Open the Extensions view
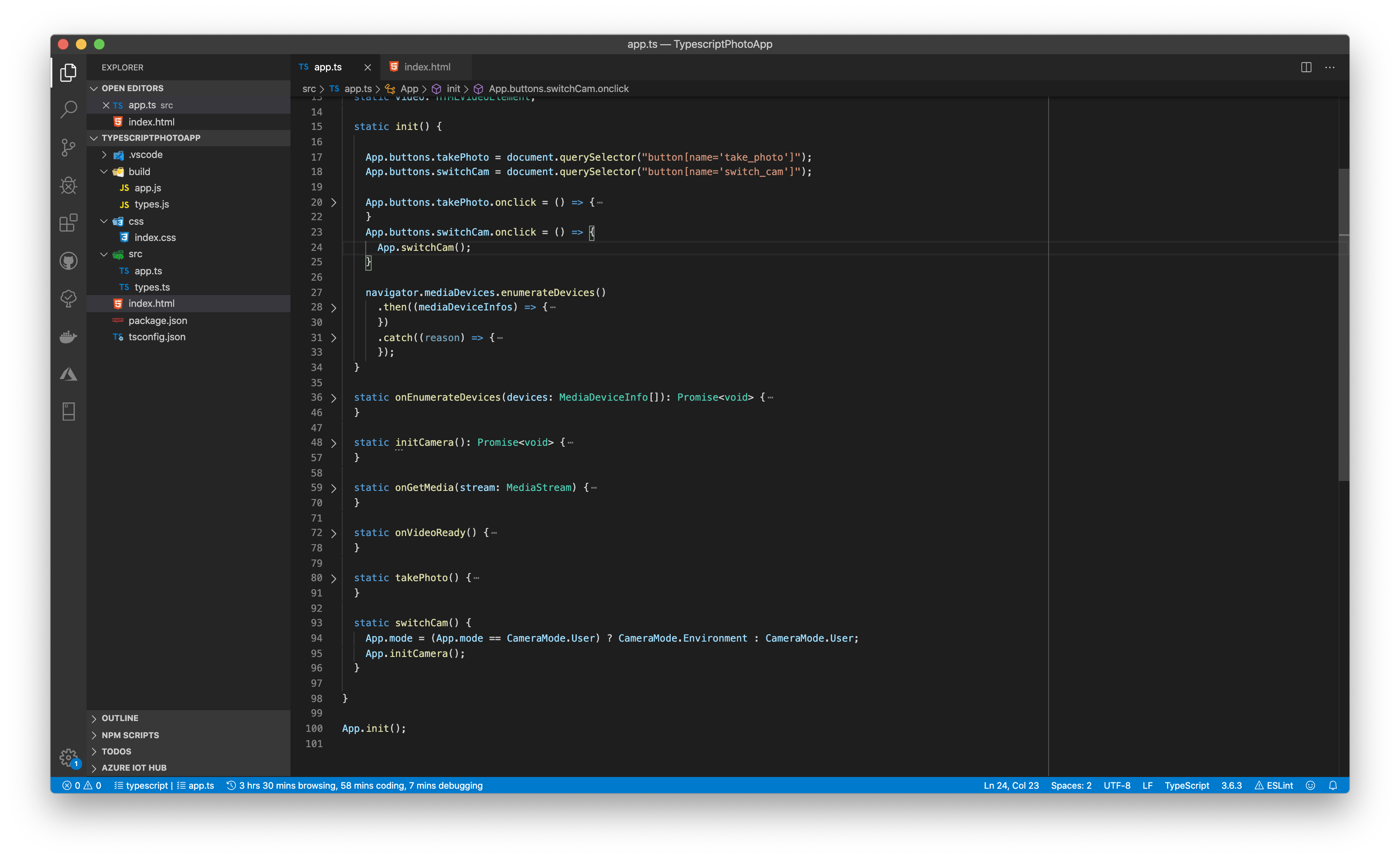 [68, 222]
